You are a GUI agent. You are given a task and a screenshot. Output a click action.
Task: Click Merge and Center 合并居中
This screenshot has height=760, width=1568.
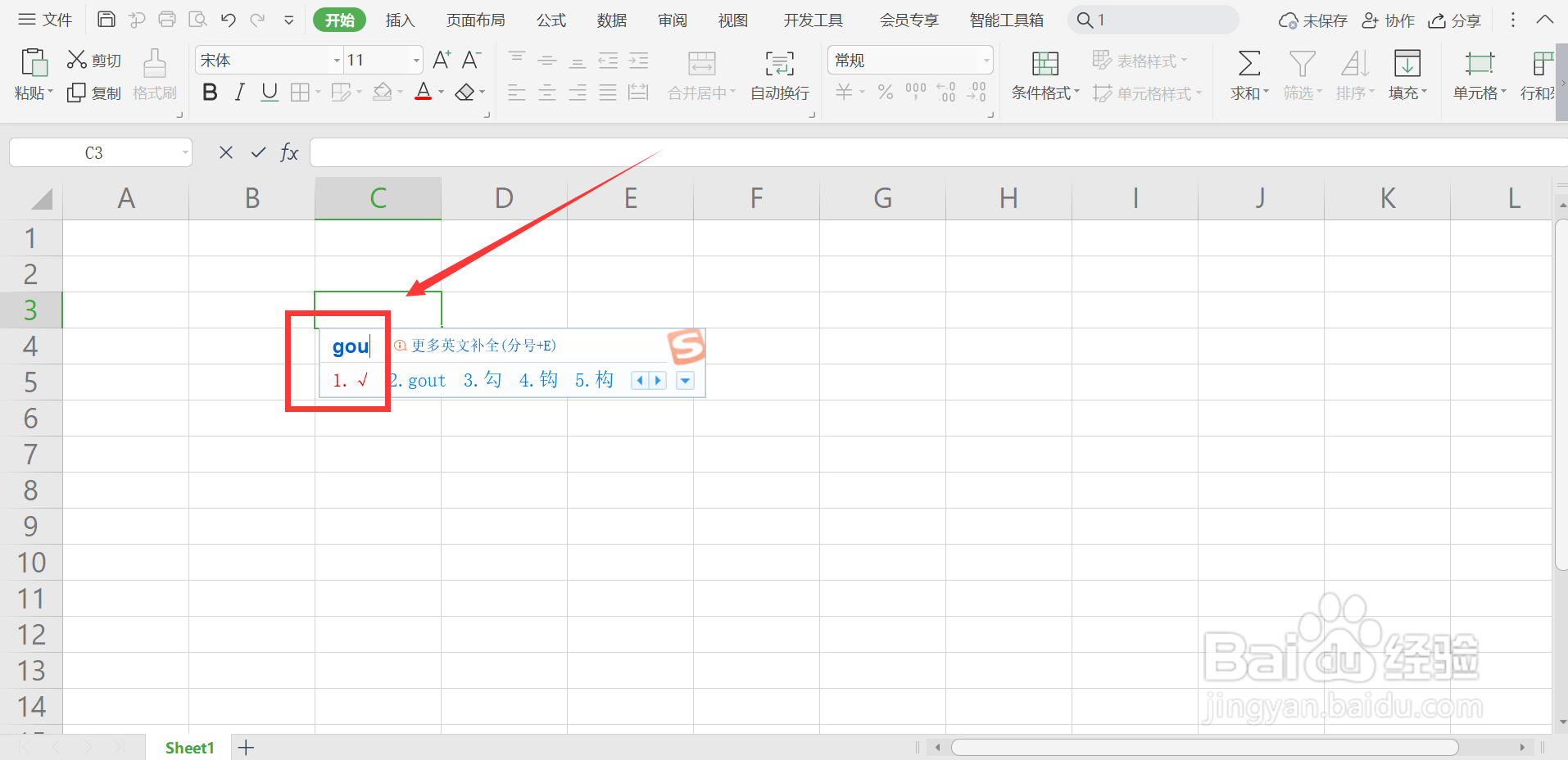pos(702,75)
